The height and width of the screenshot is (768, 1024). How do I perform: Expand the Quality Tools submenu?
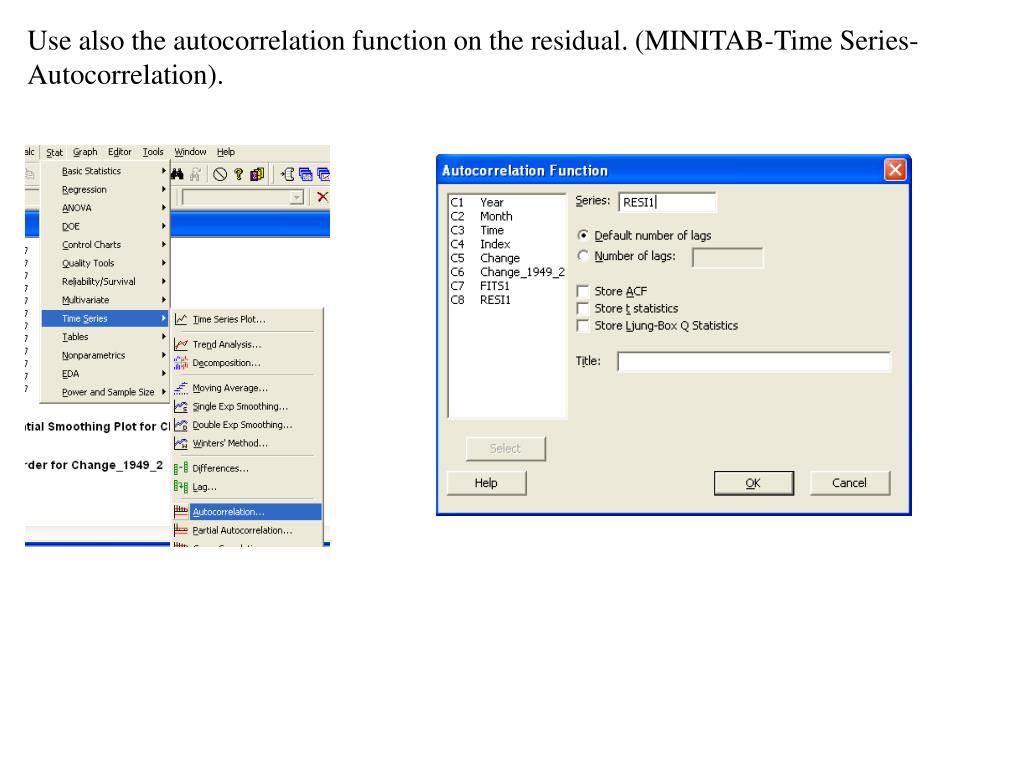(x=104, y=263)
